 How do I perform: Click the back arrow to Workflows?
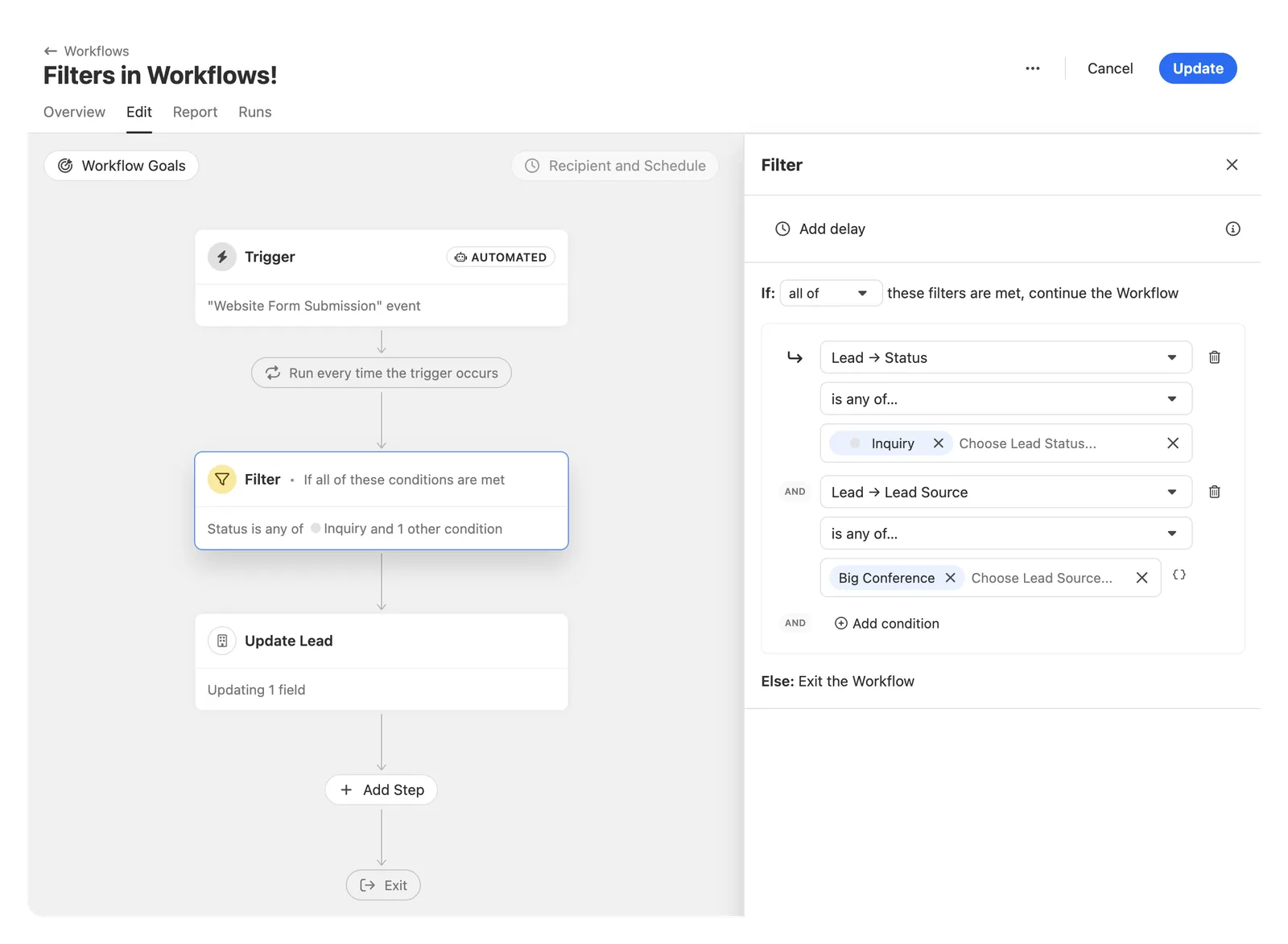point(50,51)
